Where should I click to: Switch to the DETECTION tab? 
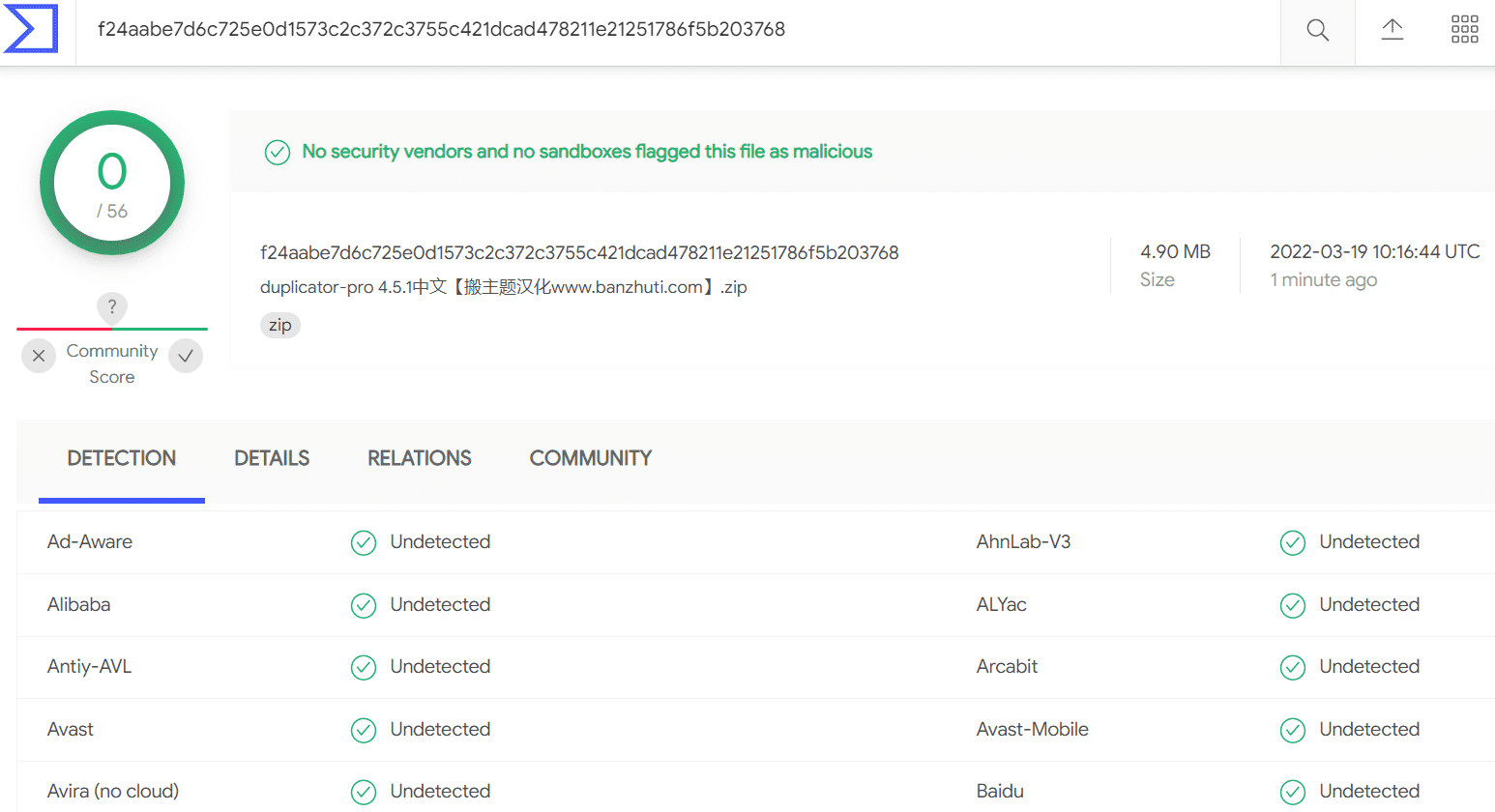[122, 458]
